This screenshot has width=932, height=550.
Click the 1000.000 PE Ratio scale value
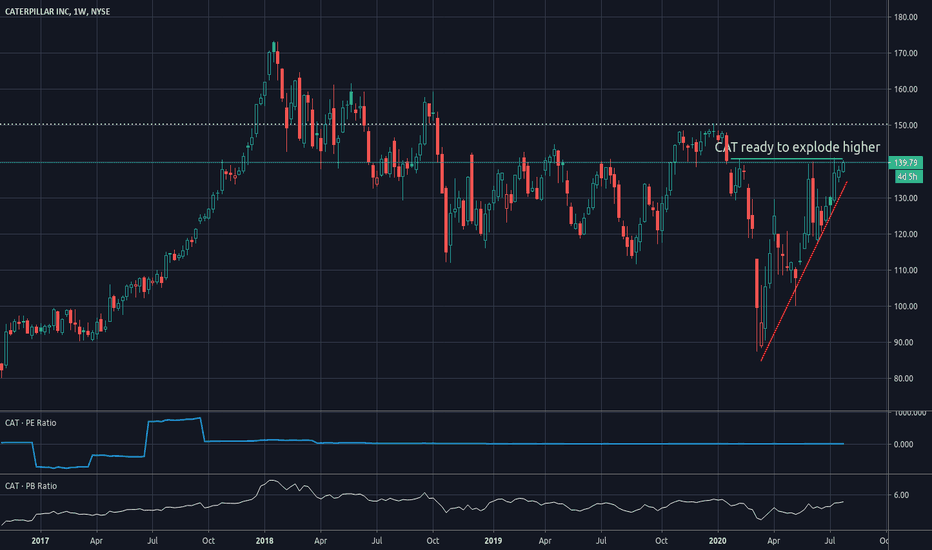[x=909, y=413]
